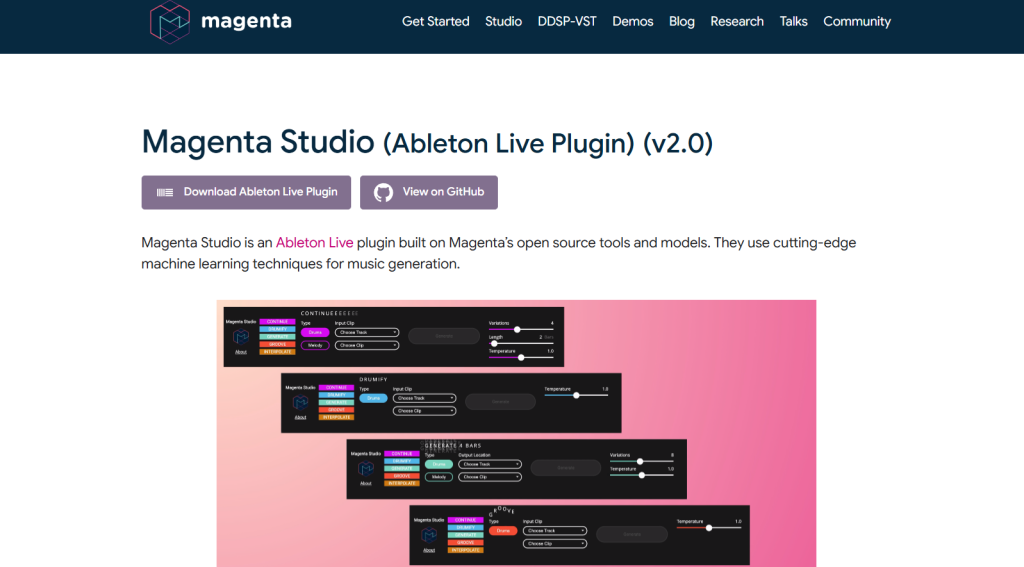Open the Output Location Choose Track dropdown
The image size is (1024, 567).
click(x=490, y=464)
